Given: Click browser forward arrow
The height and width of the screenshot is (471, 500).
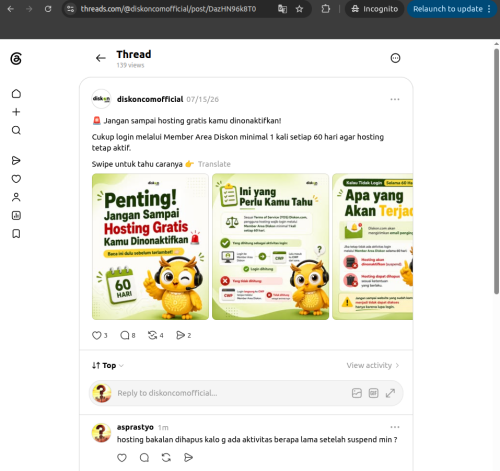Looking at the screenshot, I should [29, 9].
